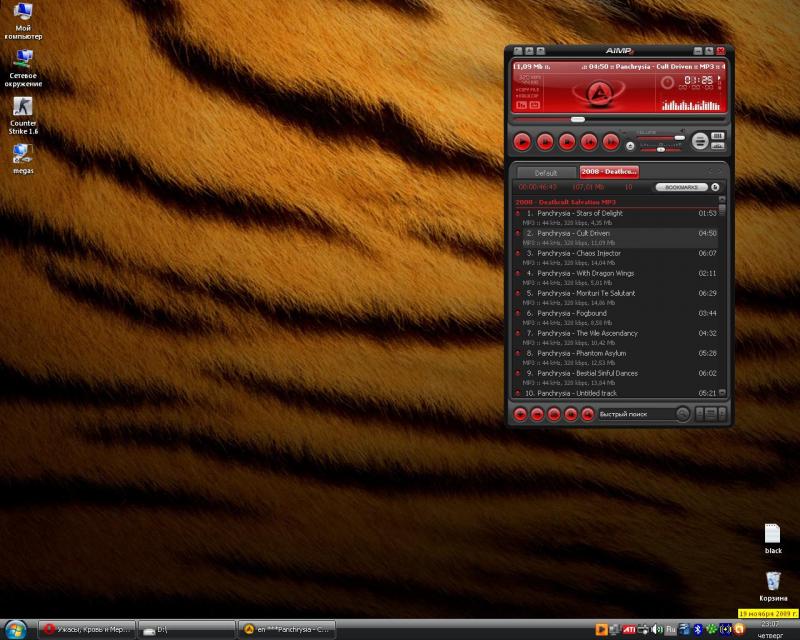
Task: Open the 'Корзина' recycle bin
Action: click(x=773, y=586)
